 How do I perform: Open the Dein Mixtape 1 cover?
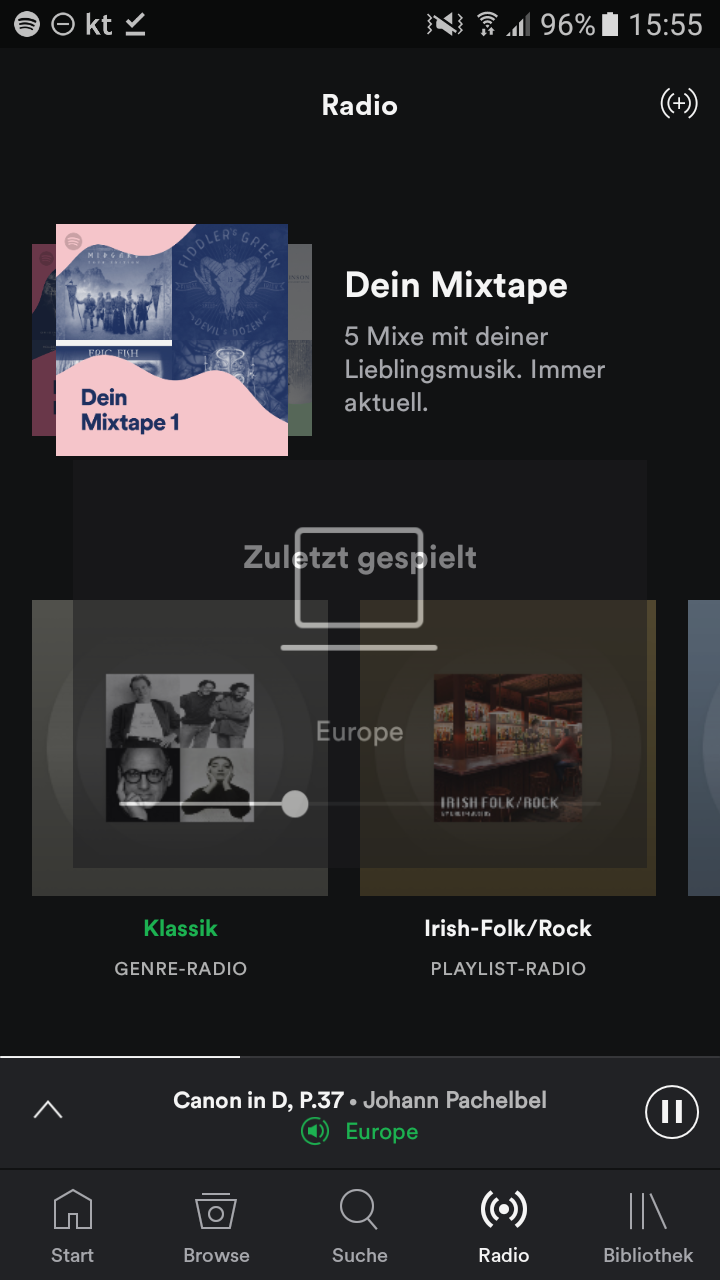point(172,340)
